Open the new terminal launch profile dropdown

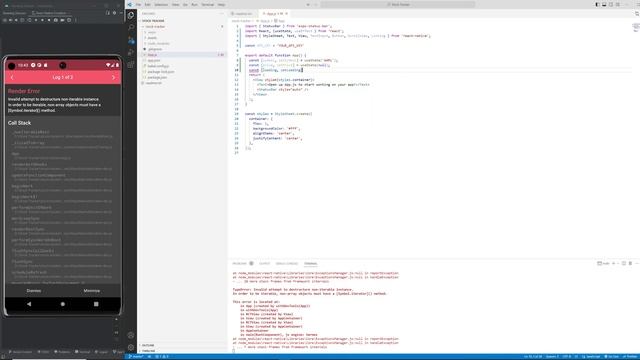[x=618, y=264]
